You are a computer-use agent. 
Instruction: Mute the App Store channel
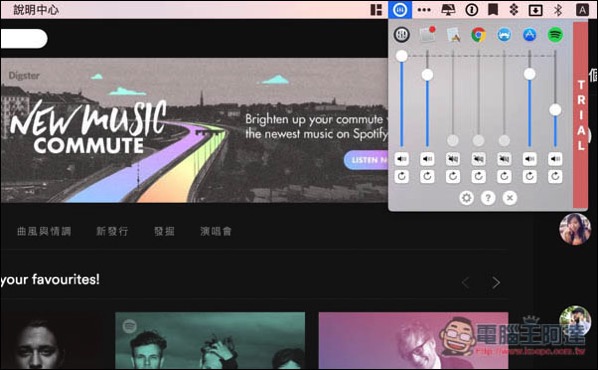click(530, 159)
